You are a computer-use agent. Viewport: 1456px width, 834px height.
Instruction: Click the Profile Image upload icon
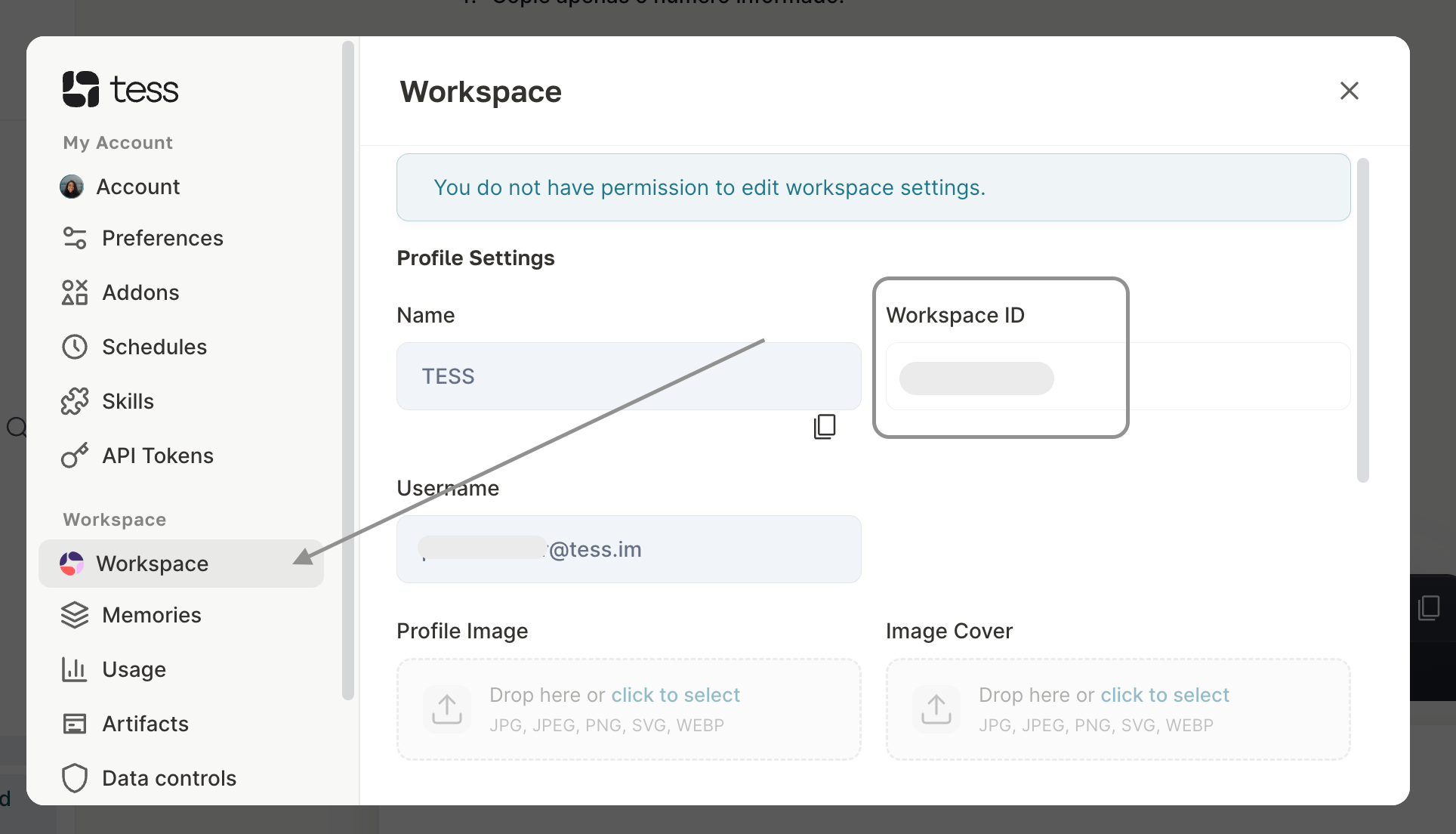tap(447, 709)
